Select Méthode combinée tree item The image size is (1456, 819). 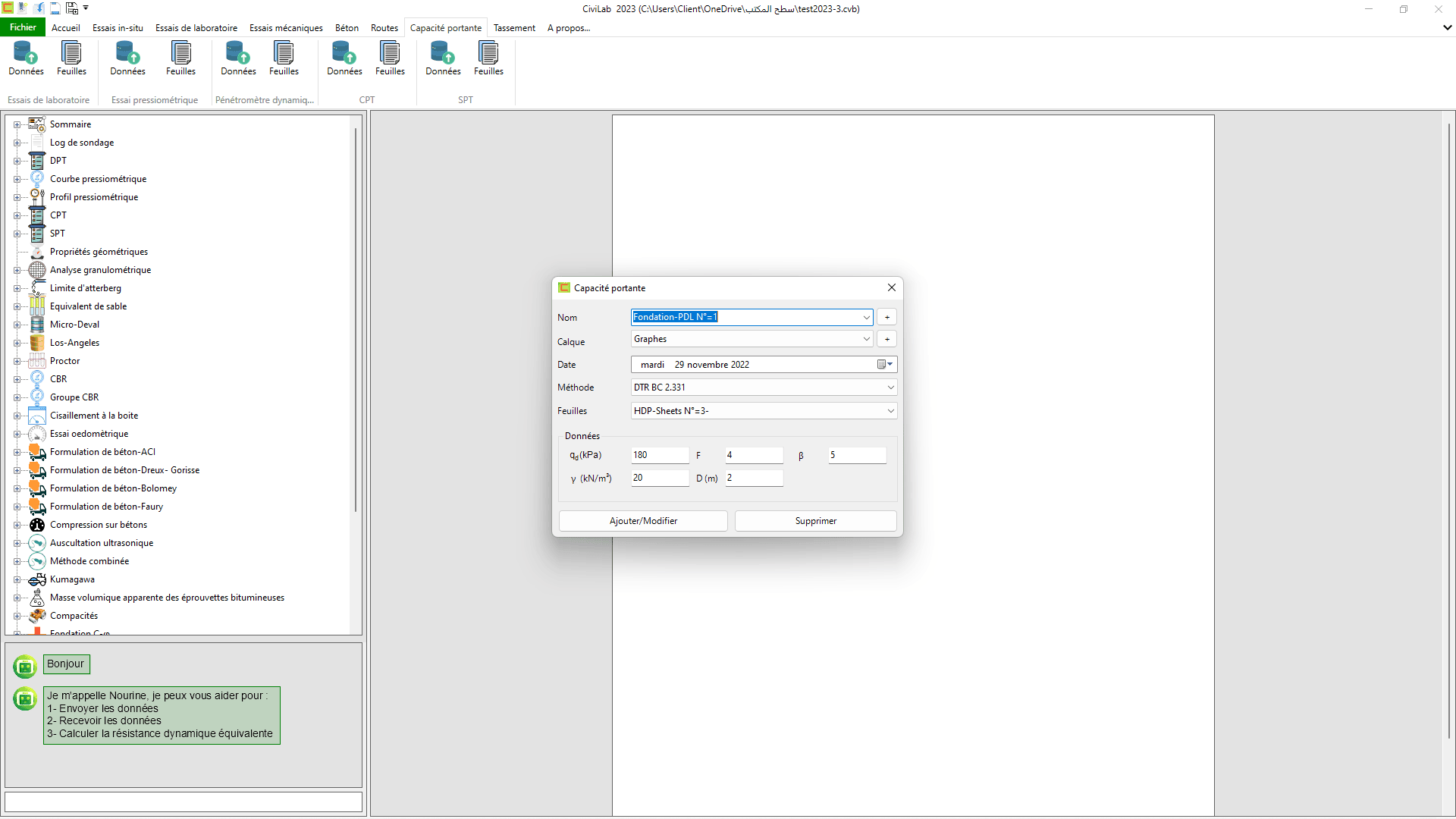[89, 561]
